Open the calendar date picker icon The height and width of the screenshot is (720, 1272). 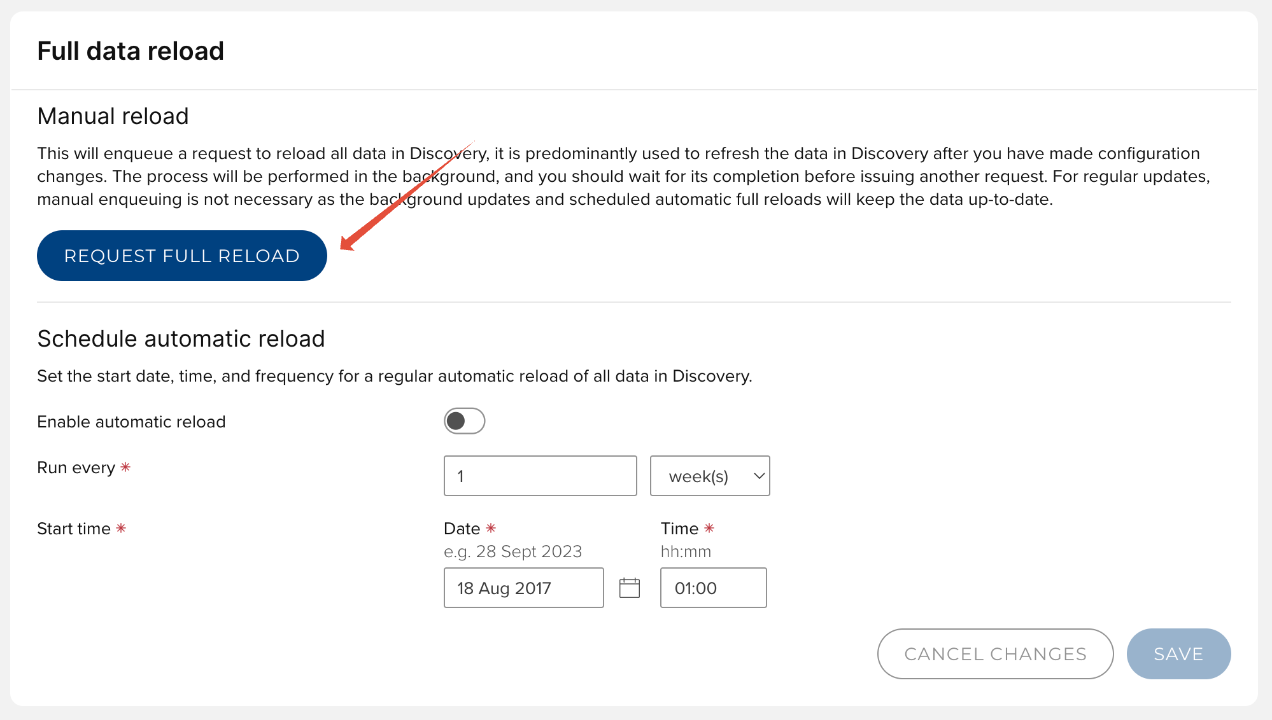click(x=629, y=588)
